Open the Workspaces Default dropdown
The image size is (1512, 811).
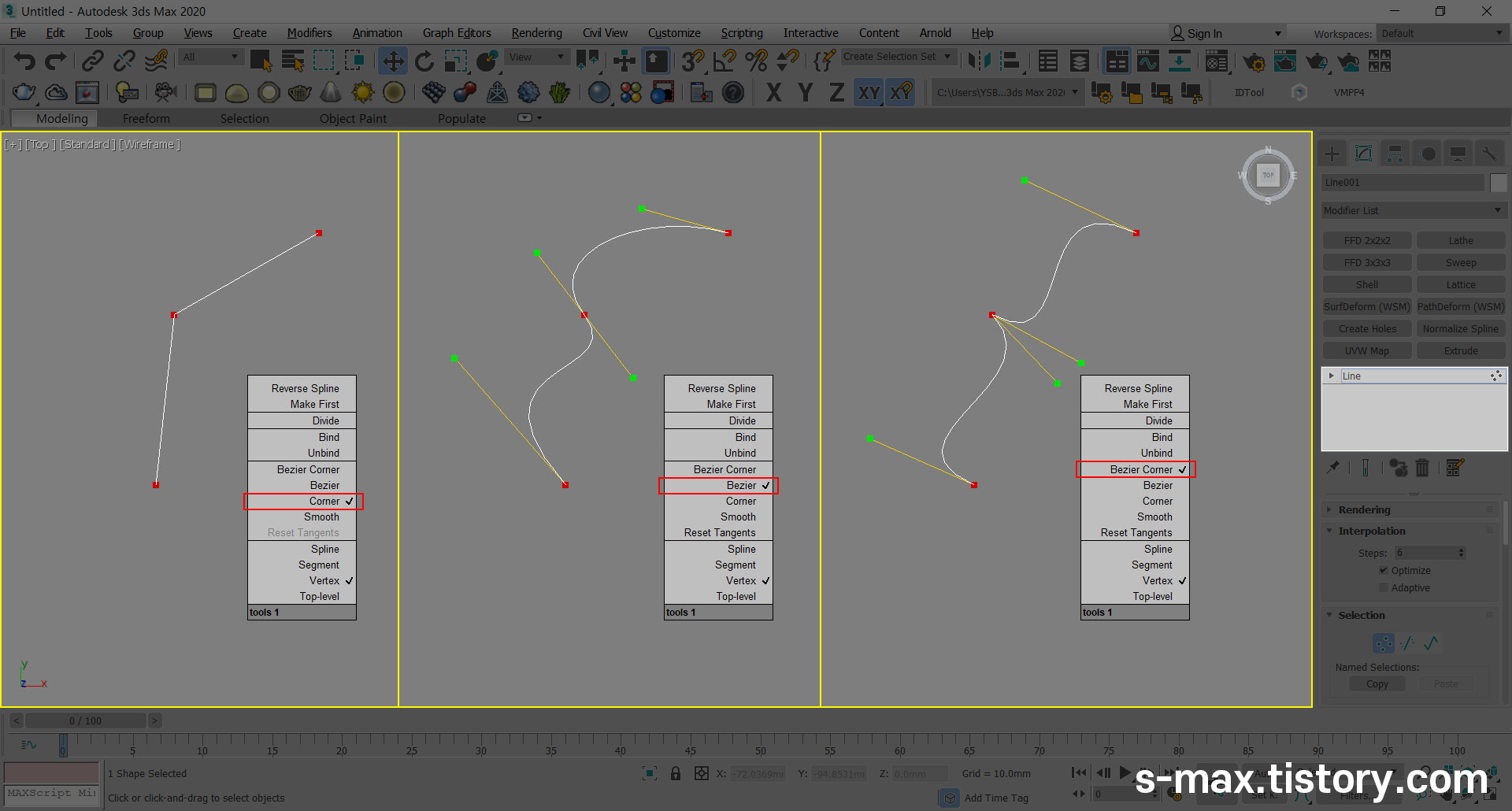tap(1442, 33)
